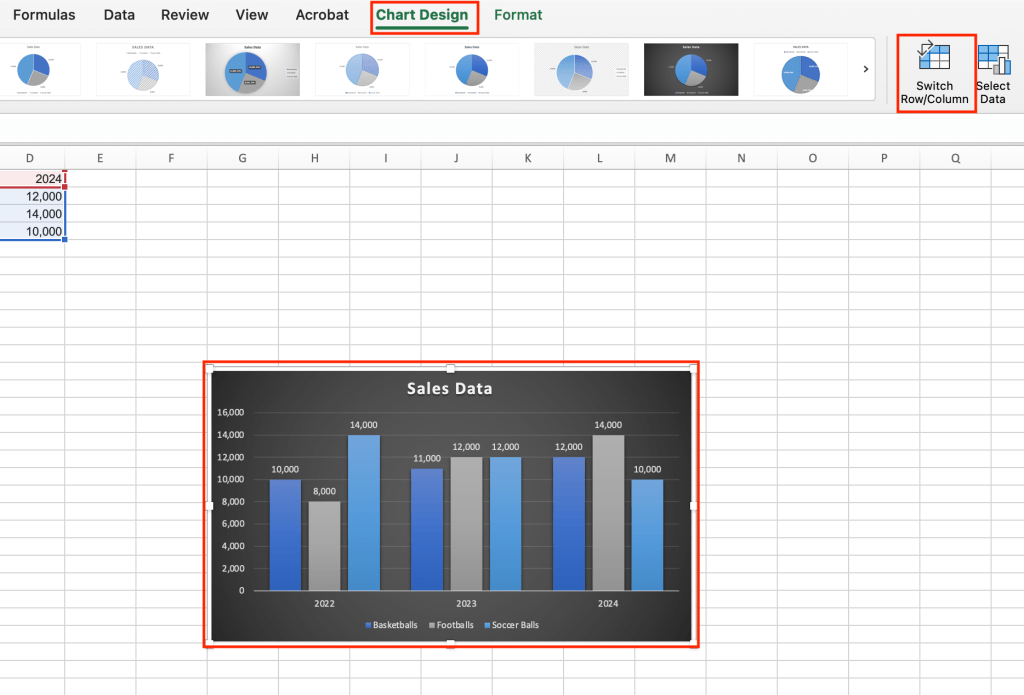Open the Acrobat tab

coord(322,14)
